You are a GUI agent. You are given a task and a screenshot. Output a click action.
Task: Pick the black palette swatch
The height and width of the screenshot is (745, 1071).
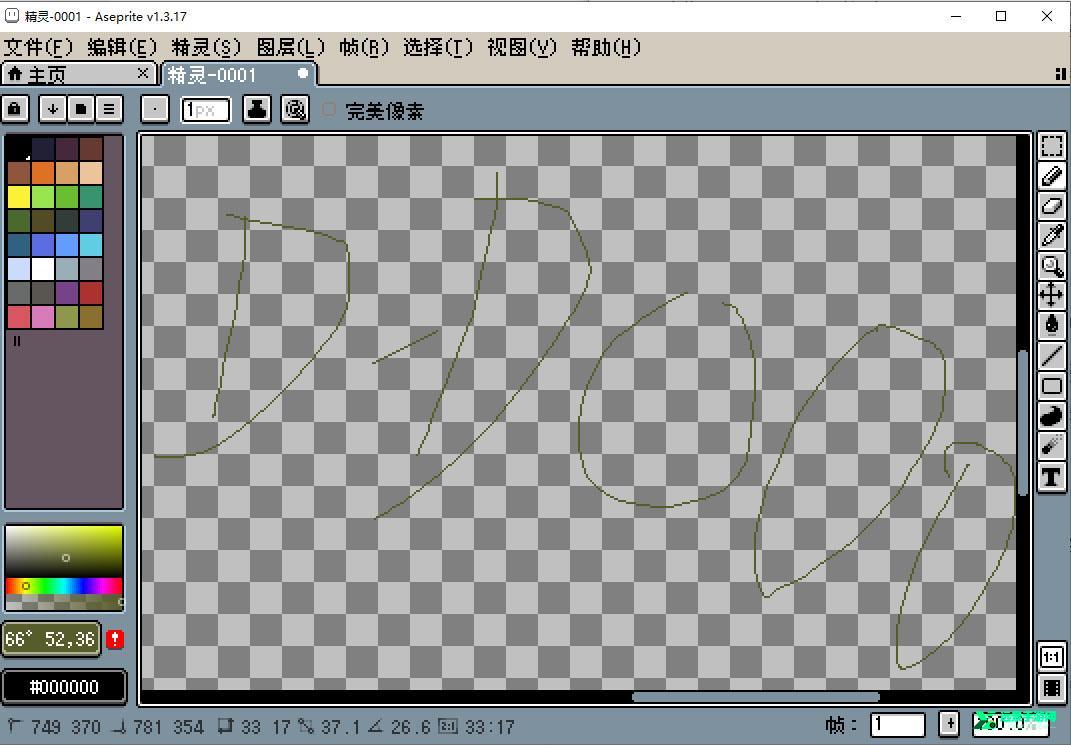pyautogui.click(x=18, y=149)
